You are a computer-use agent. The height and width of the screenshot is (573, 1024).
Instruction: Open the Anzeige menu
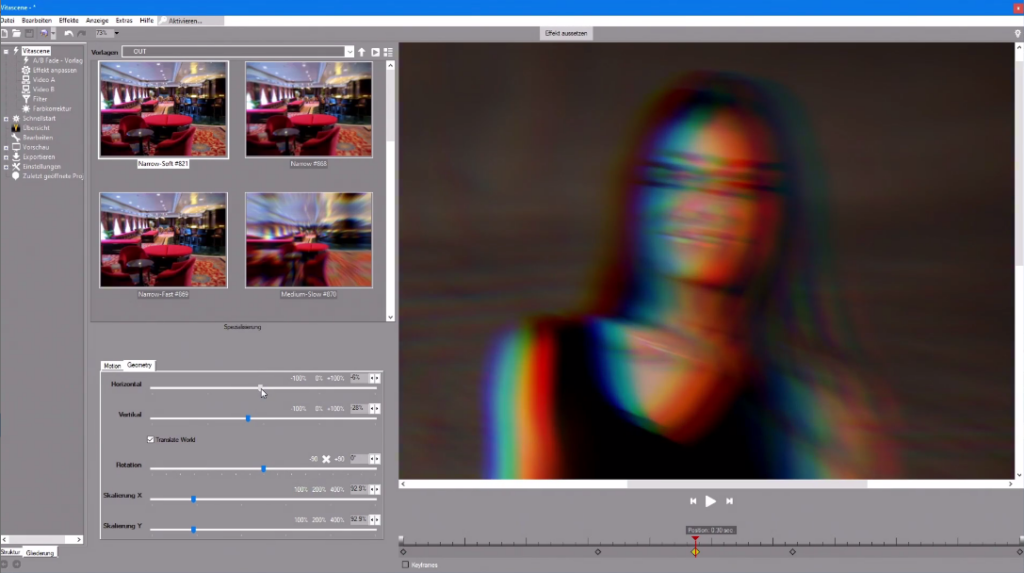97,21
